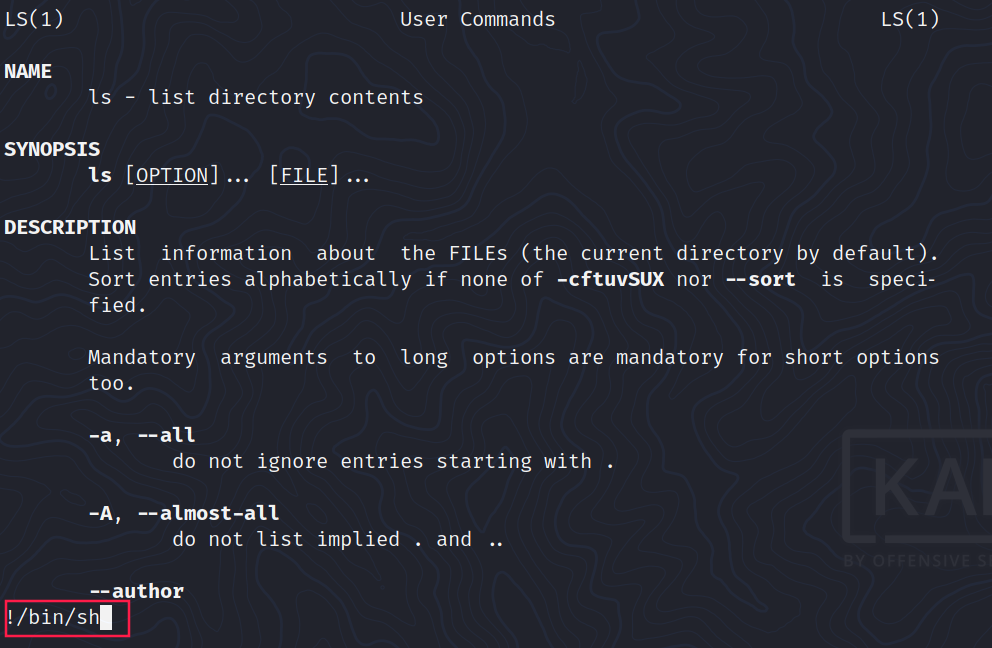Click the bold -cftuvSUX flags text
This screenshot has width=992, height=648.
610,280
